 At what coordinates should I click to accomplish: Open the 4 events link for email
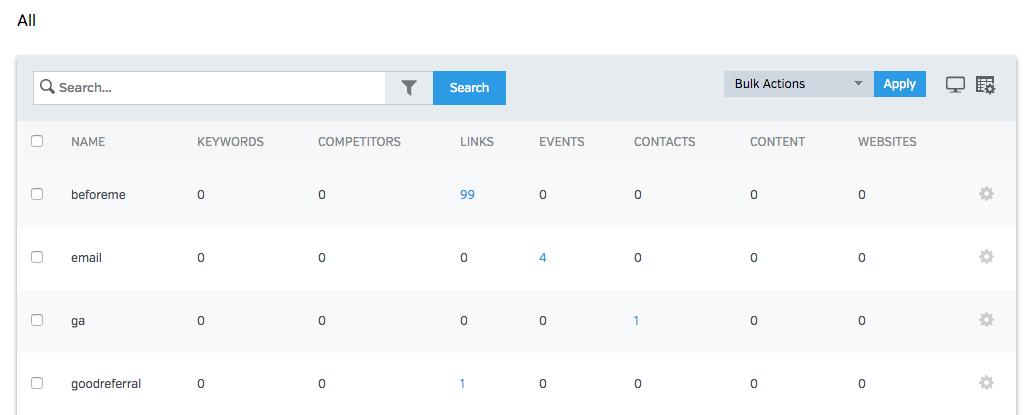[543, 258]
